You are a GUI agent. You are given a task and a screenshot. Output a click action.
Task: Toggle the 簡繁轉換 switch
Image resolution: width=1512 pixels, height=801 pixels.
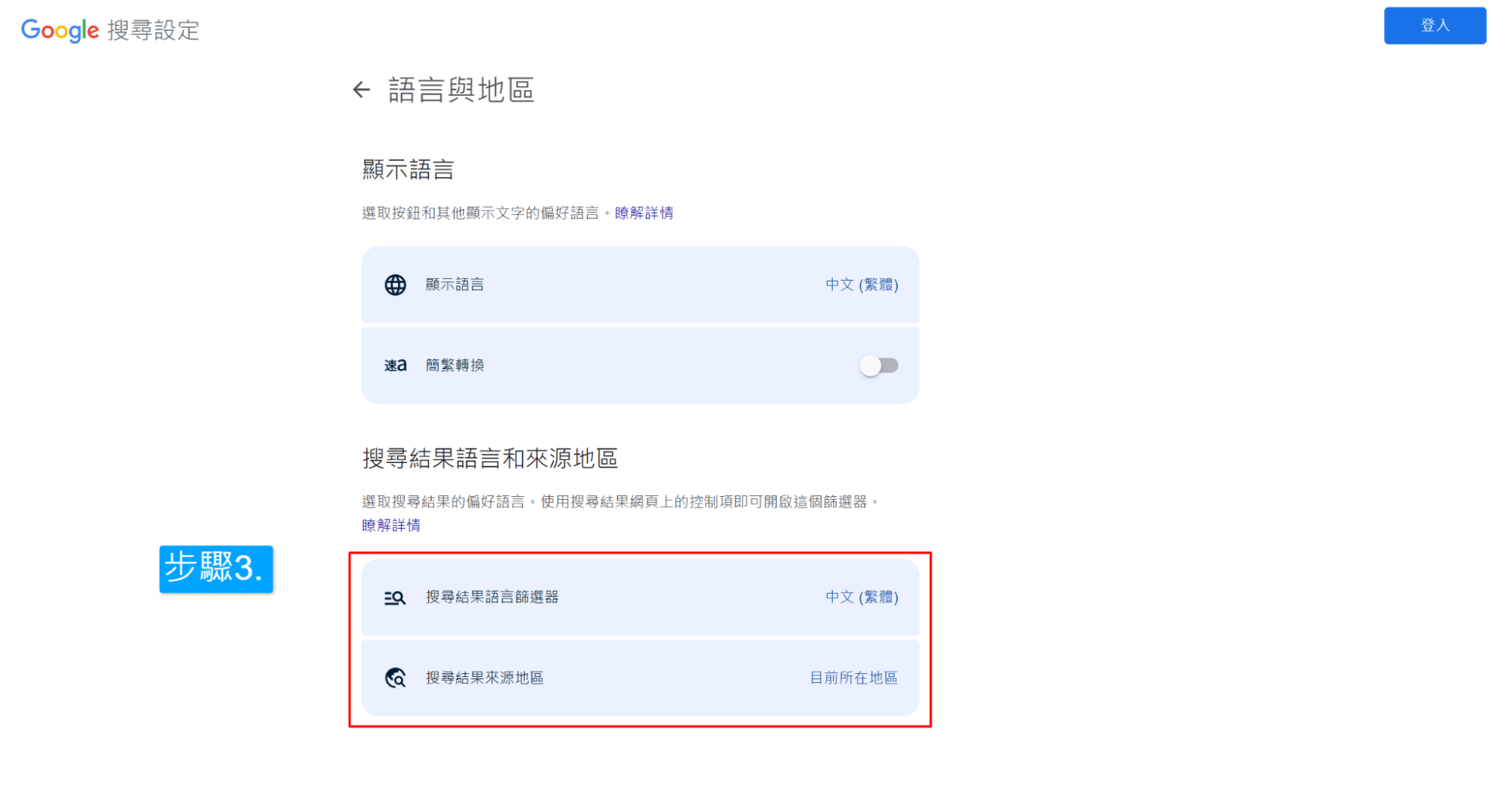tap(879, 365)
